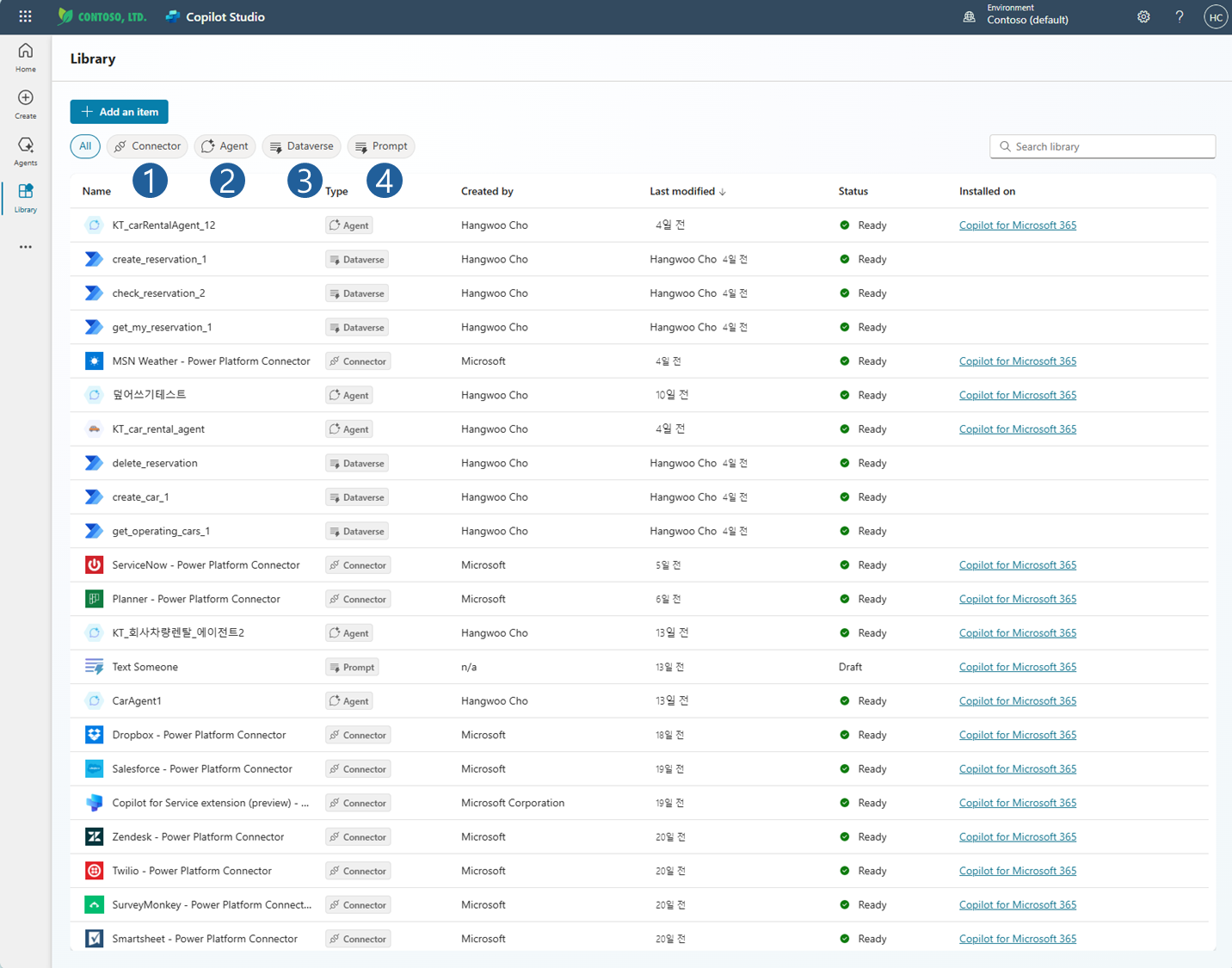The image size is (1232, 968).
Task: Click the Copilot Studio logo icon
Action: [173, 16]
